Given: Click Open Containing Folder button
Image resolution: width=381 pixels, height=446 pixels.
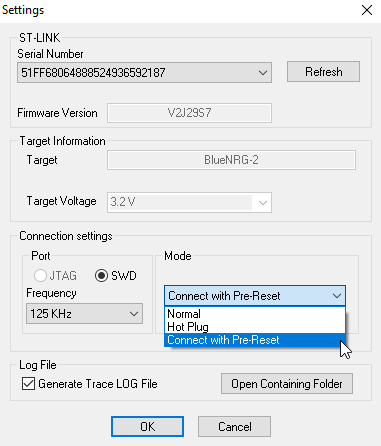Looking at the screenshot, I should (287, 384).
